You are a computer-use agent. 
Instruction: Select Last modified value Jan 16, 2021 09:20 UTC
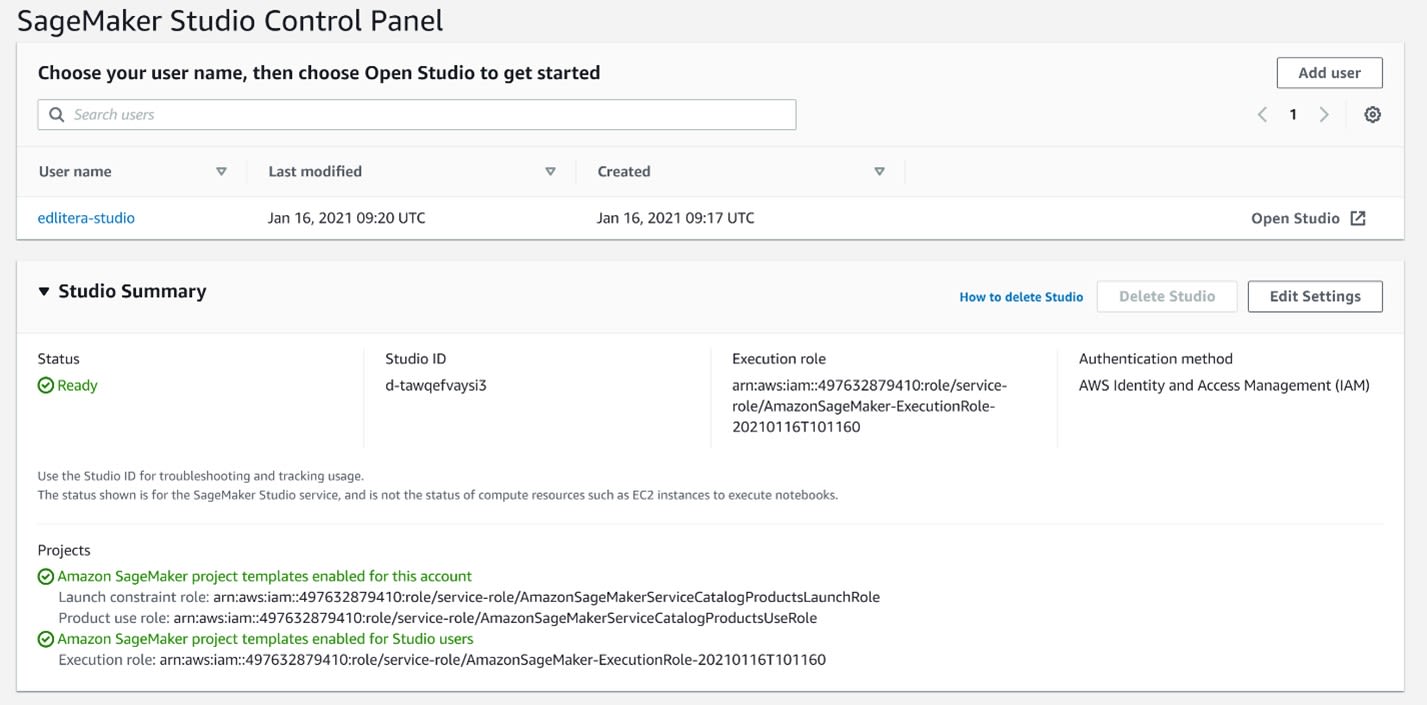click(x=347, y=218)
